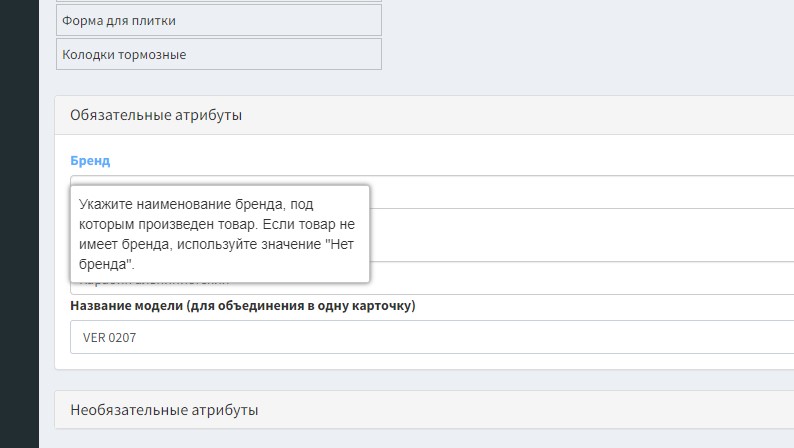Expand the "Необязательные атрибуты" section

click(x=424, y=410)
